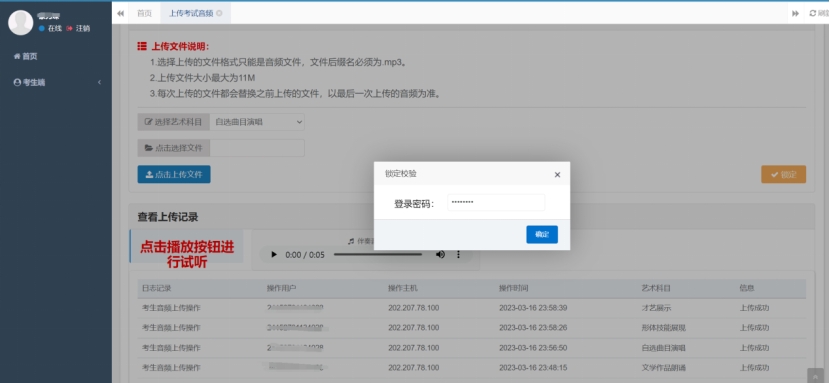Close the 上传考试音频 tab
Viewport: 830px width, 383px height.
(x=219, y=13)
